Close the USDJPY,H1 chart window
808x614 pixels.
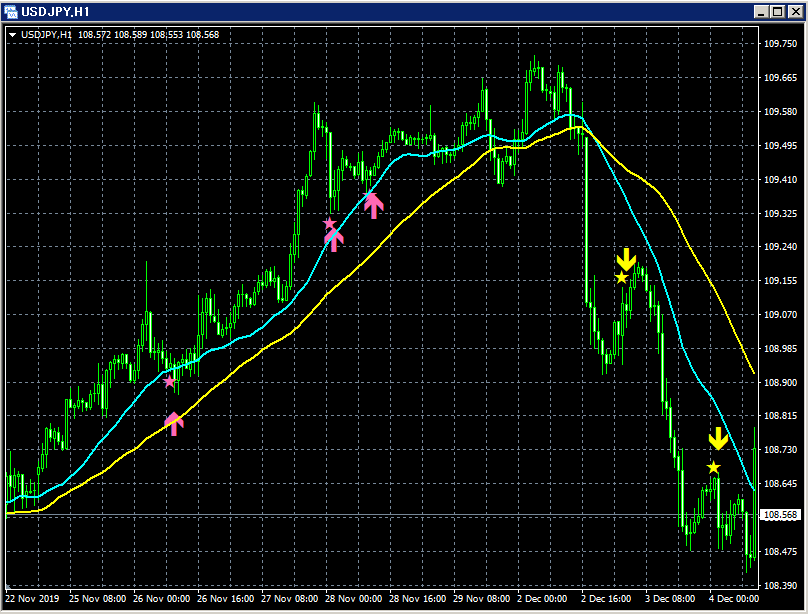coord(796,11)
